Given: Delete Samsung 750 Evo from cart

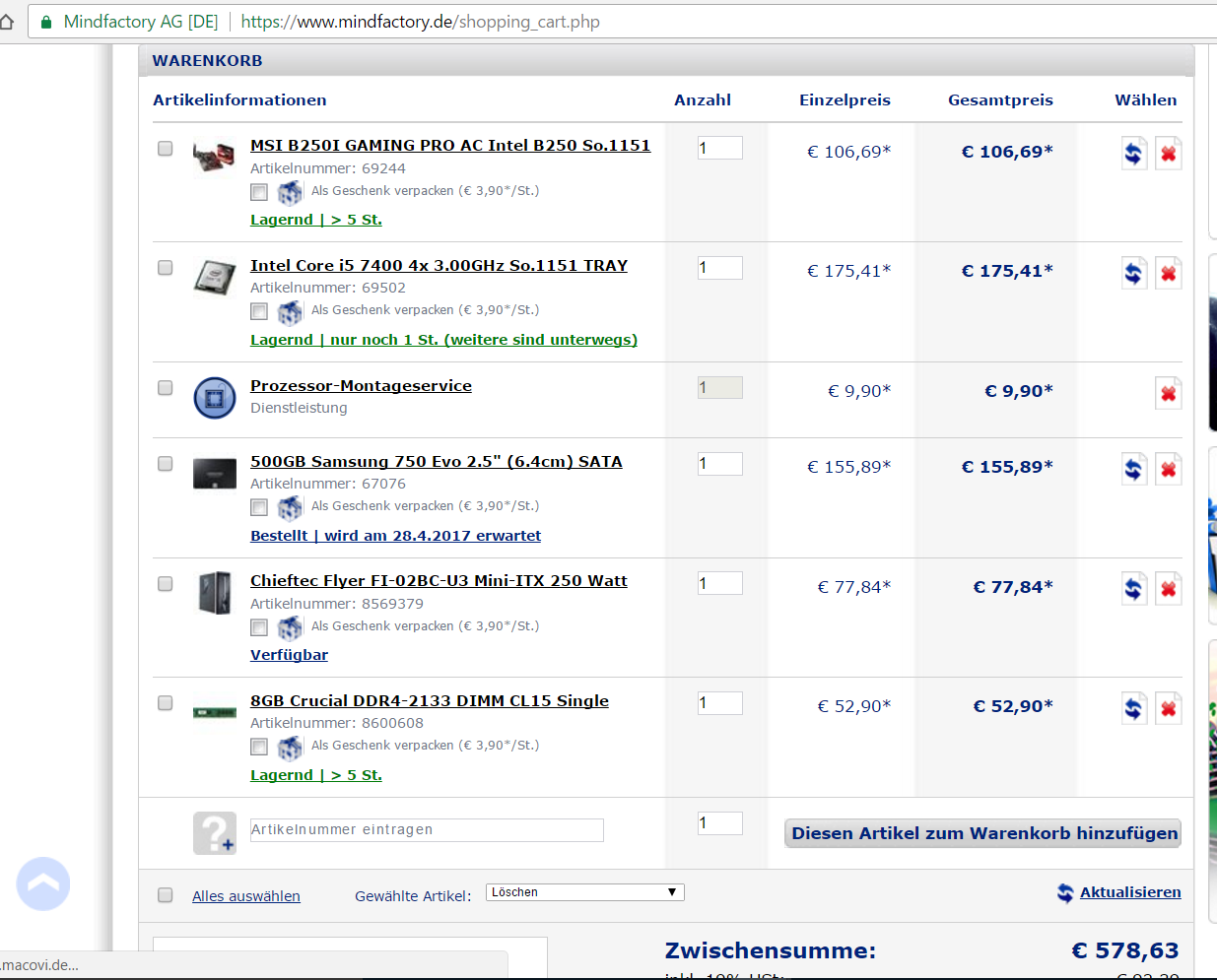Looking at the screenshot, I should pos(1169,469).
